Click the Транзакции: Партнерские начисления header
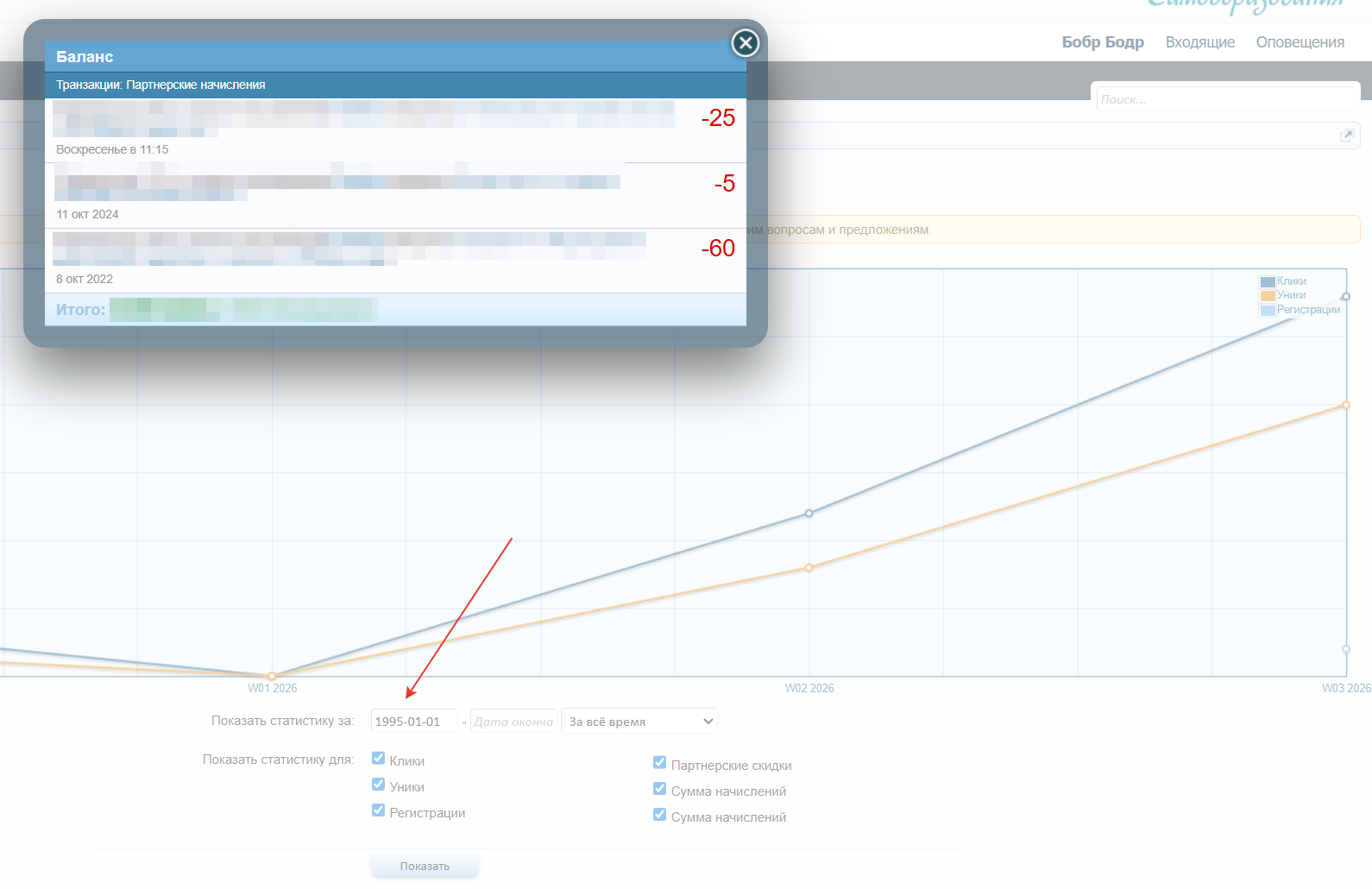 (x=160, y=85)
